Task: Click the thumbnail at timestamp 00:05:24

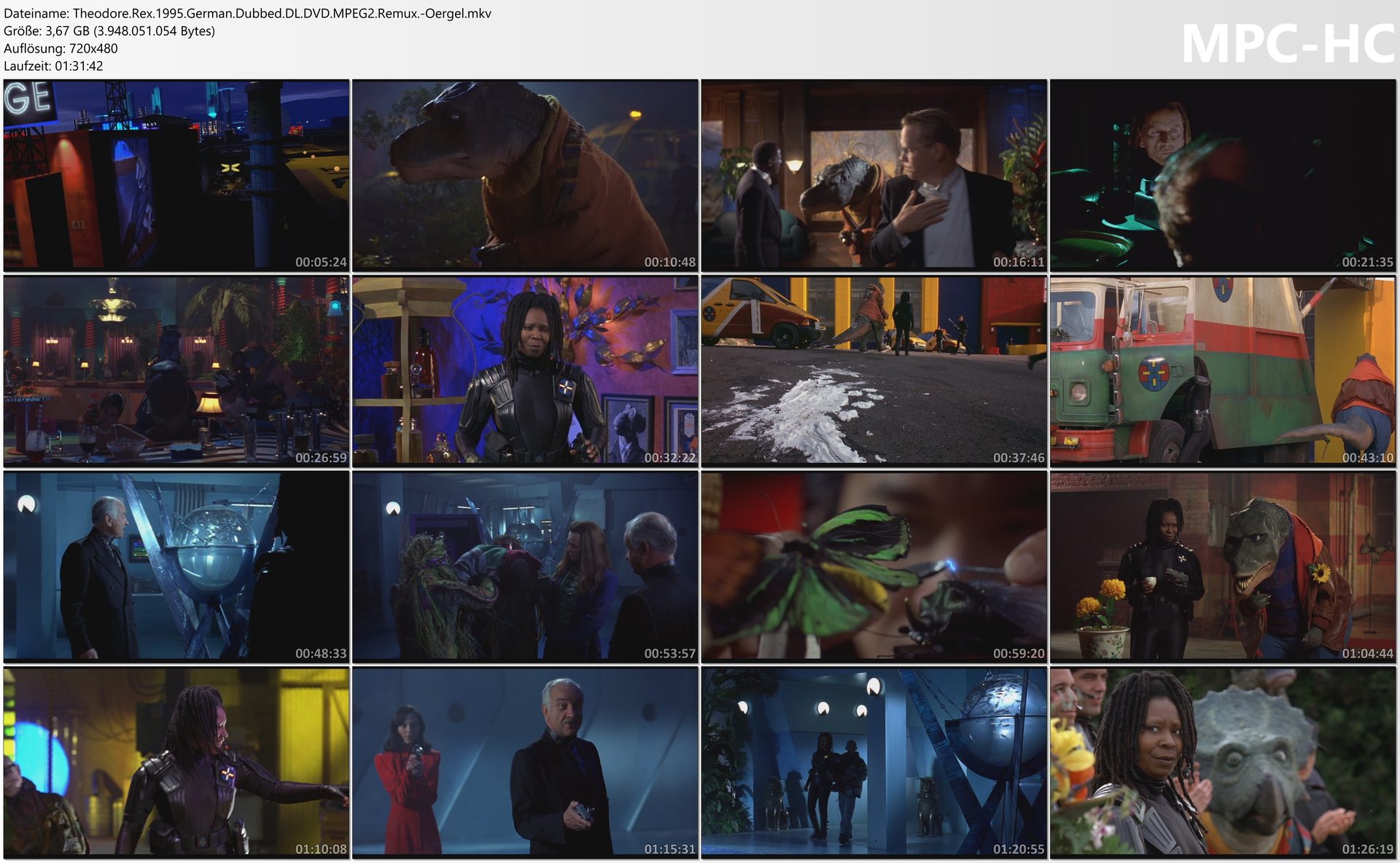Action: 176,175
